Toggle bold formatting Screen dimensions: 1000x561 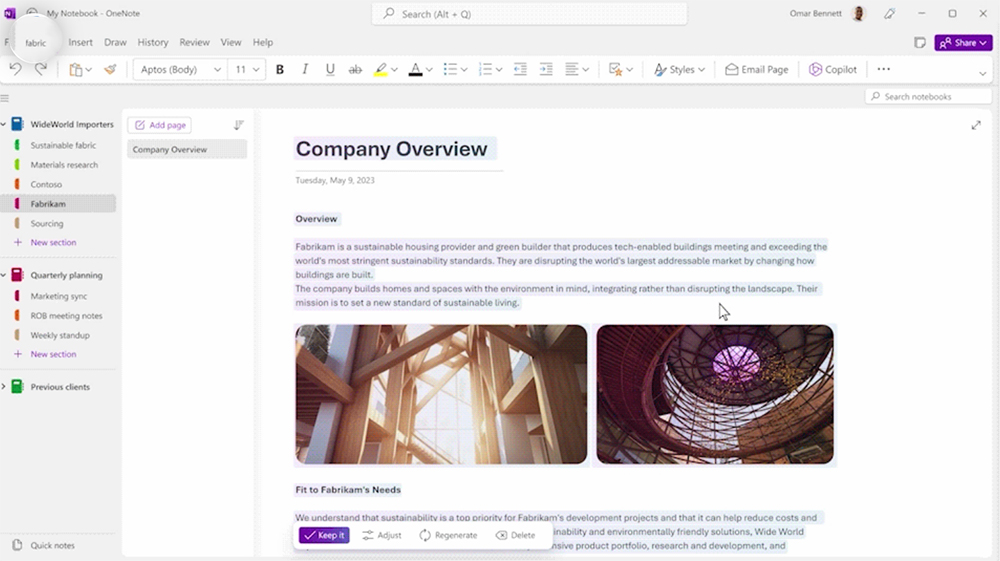click(280, 70)
